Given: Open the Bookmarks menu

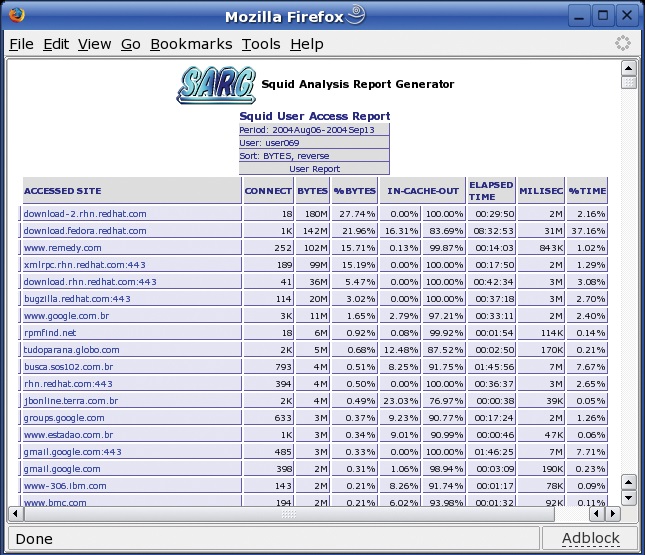Looking at the screenshot, I should coord(191,44).
